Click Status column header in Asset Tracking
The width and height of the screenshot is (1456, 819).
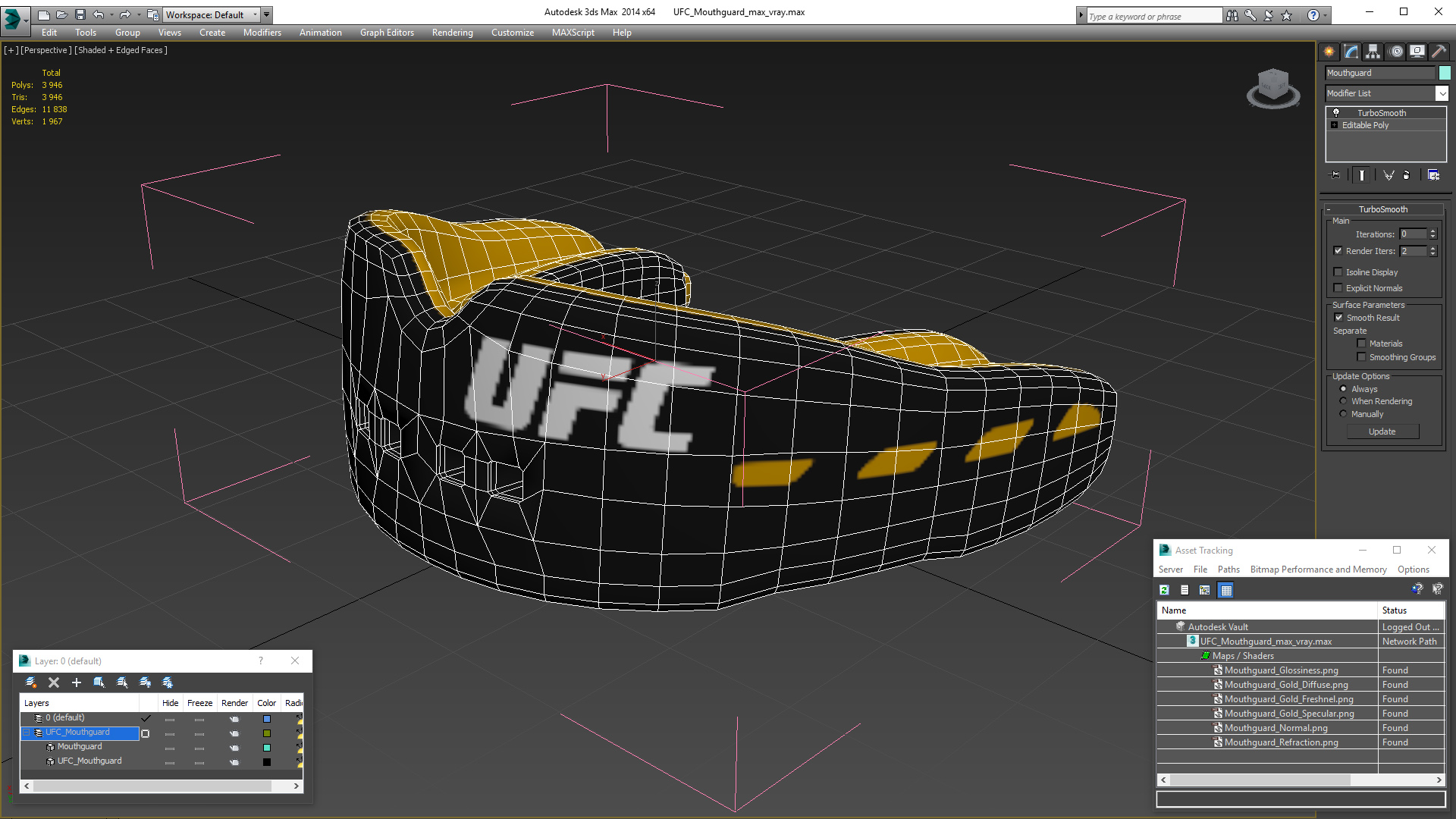click(x=1410, y=610)
